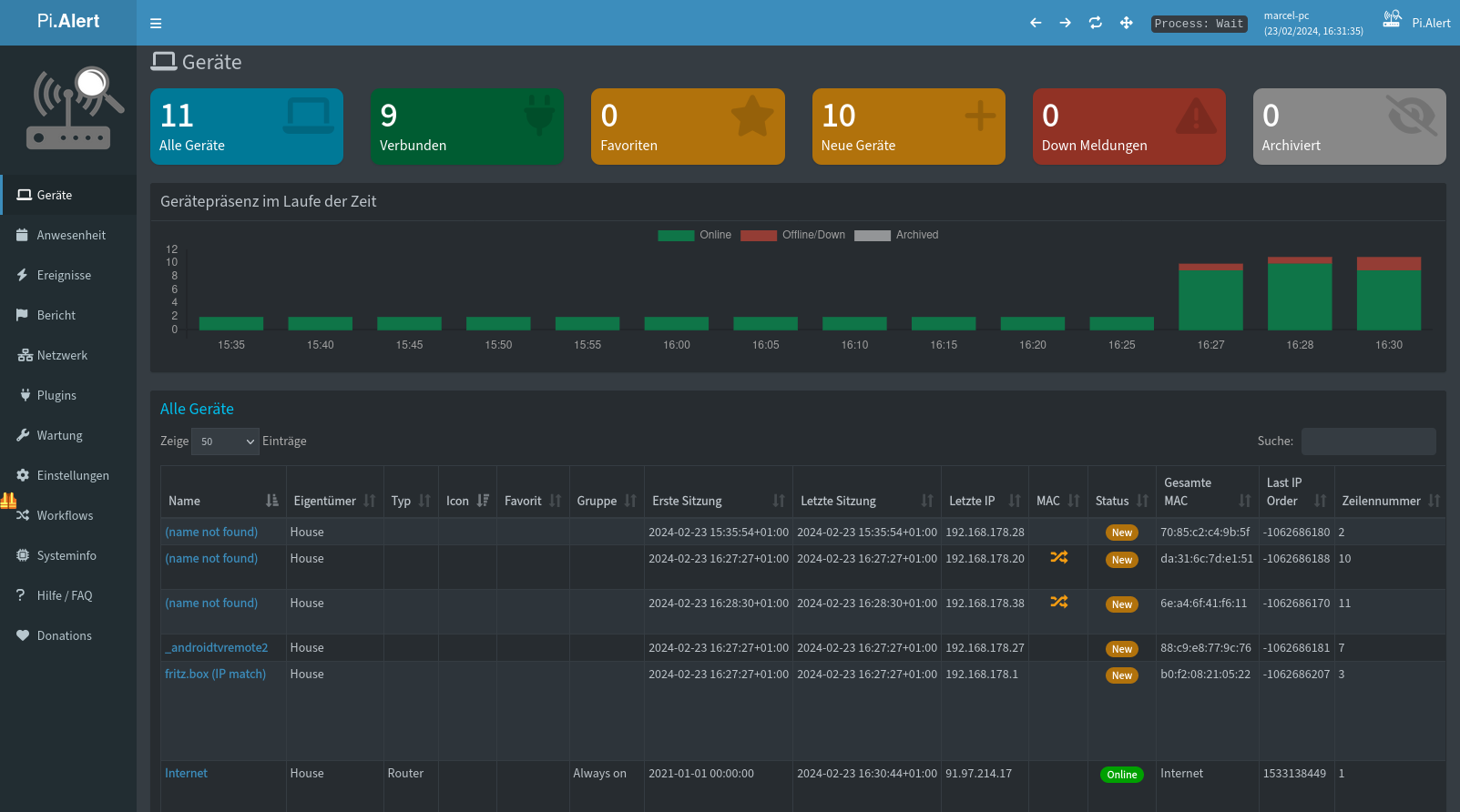Click the Online status badge for Internet
Image resolution: width=1460 pixels, height=812 pixels.
1121,775
